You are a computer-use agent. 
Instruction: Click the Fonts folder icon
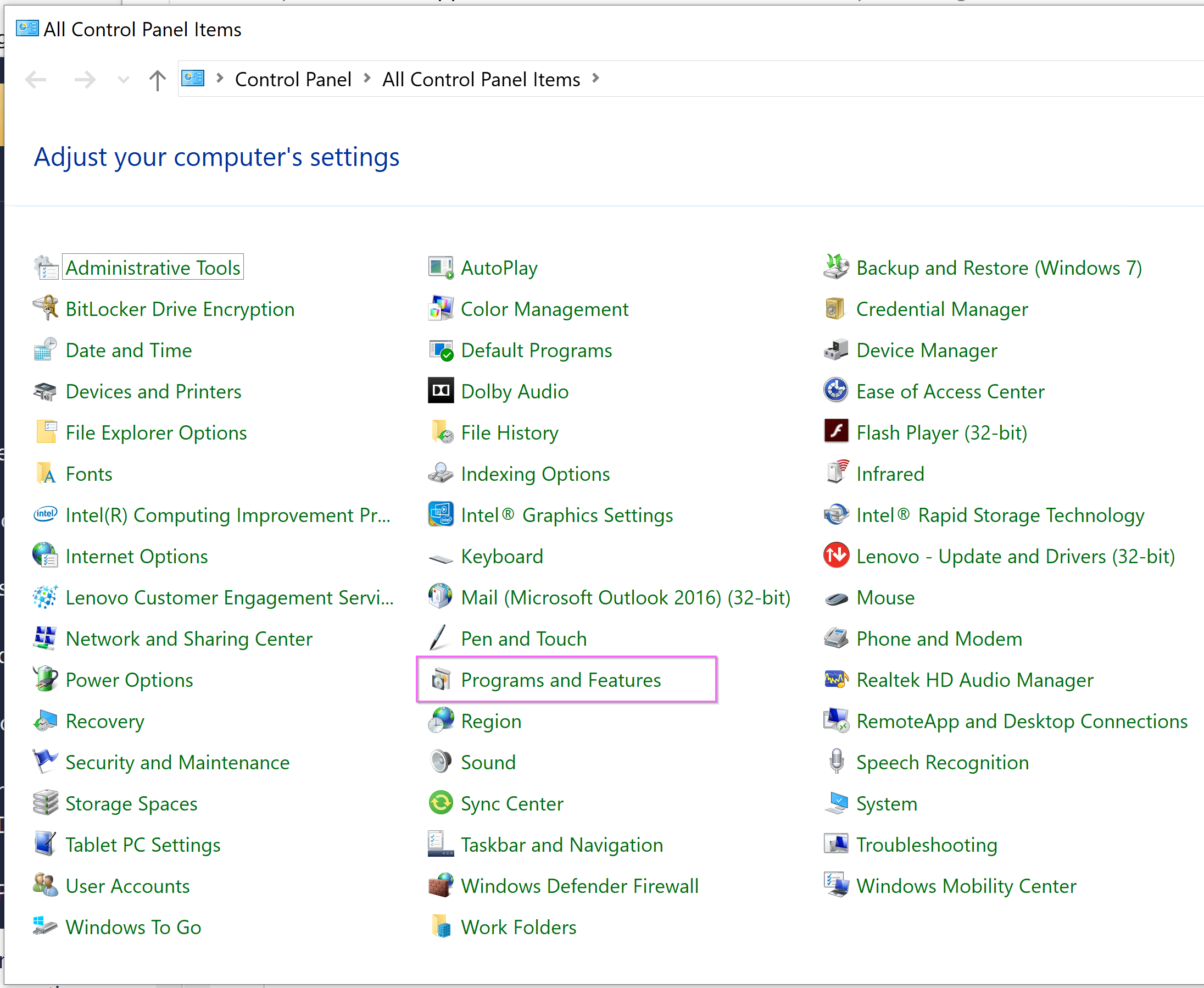point(46,474)
